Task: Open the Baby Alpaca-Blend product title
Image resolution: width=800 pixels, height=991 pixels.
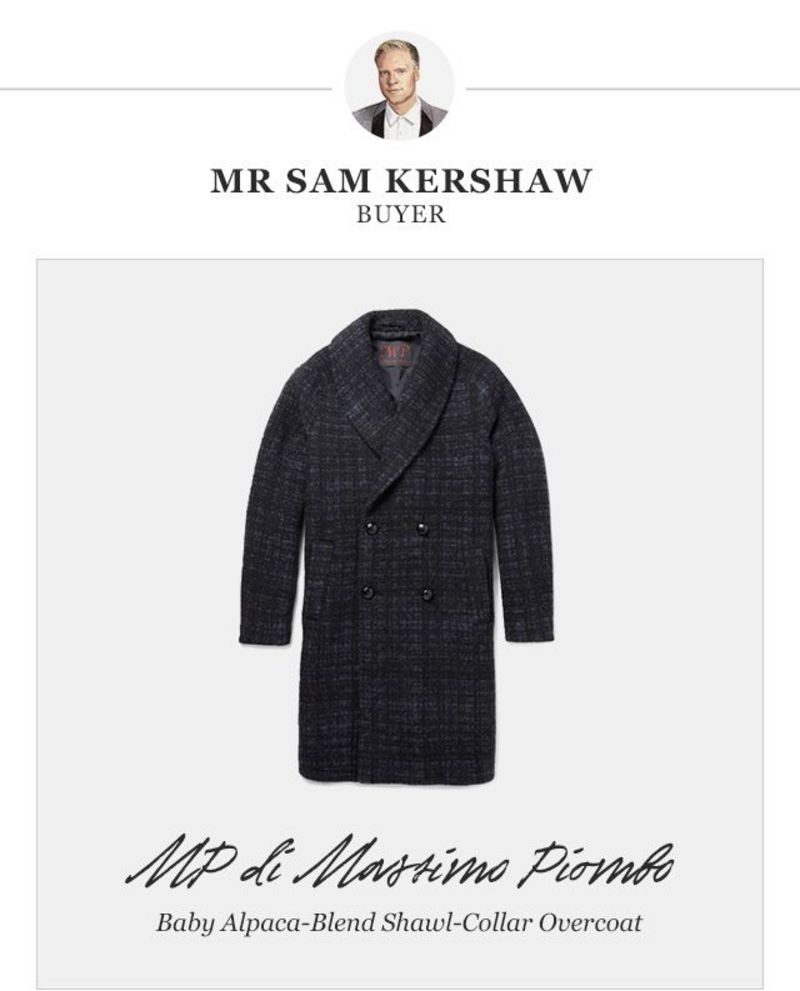Action: [x=399, y=923]
